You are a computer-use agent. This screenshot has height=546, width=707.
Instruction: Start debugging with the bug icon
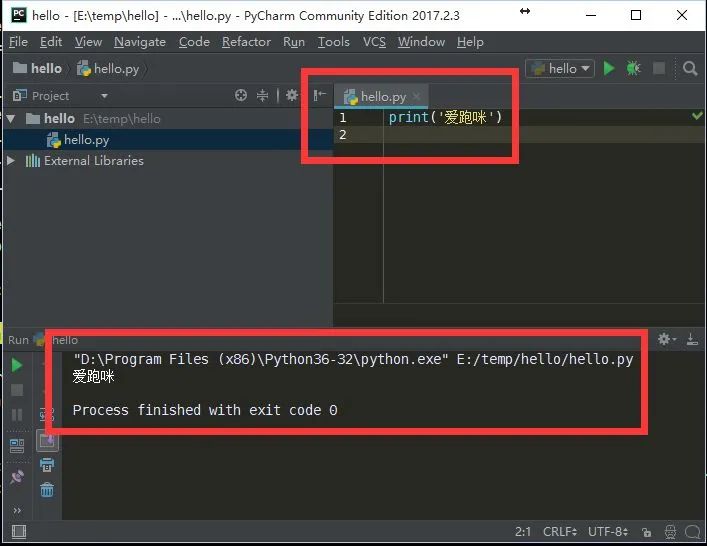[633, 68]
